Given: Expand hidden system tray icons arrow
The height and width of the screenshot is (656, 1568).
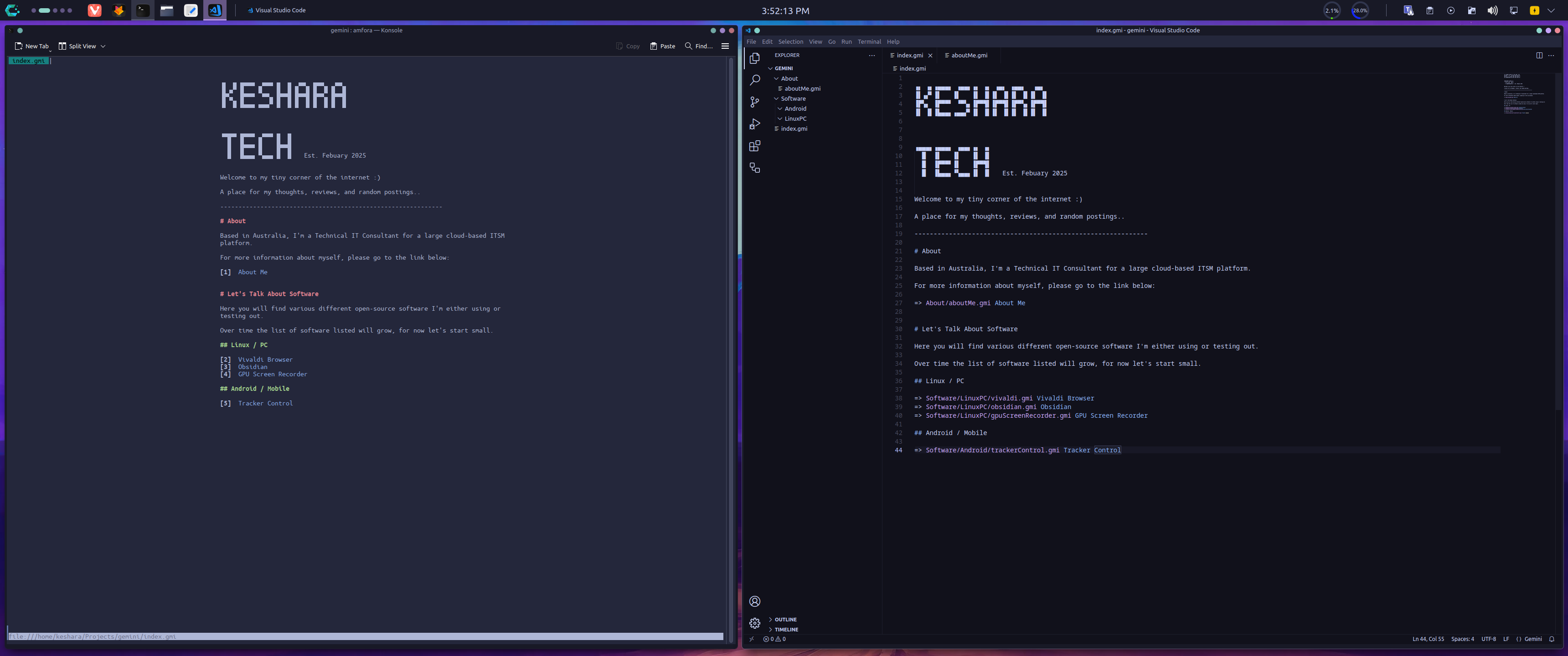Looking at the screenshot, I should point(1552,10).
